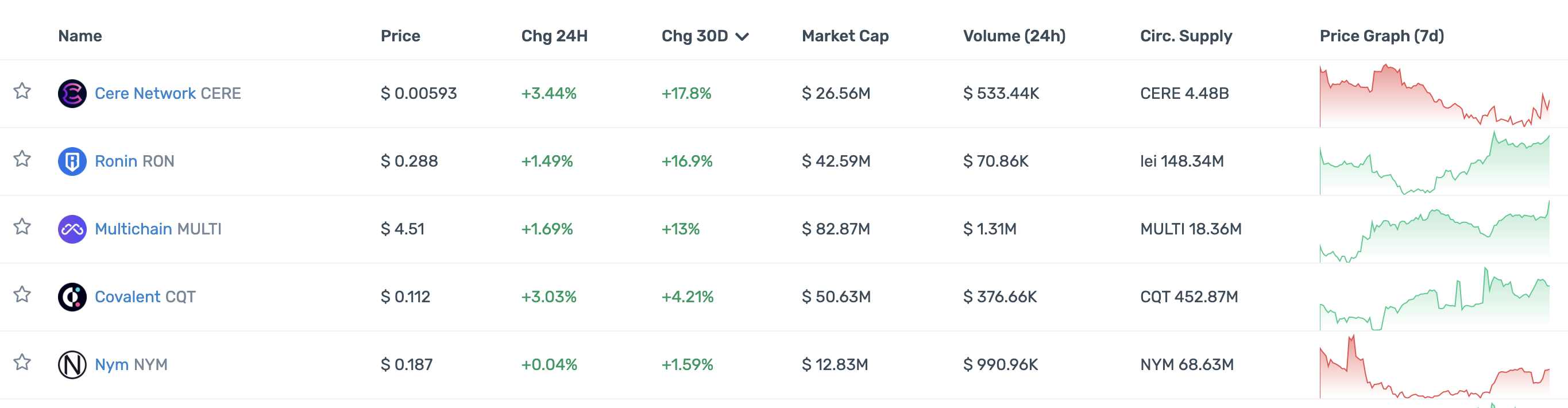Sort by the Price column header
Viewport: 1568px width, 408px height.
coord(400,36)
